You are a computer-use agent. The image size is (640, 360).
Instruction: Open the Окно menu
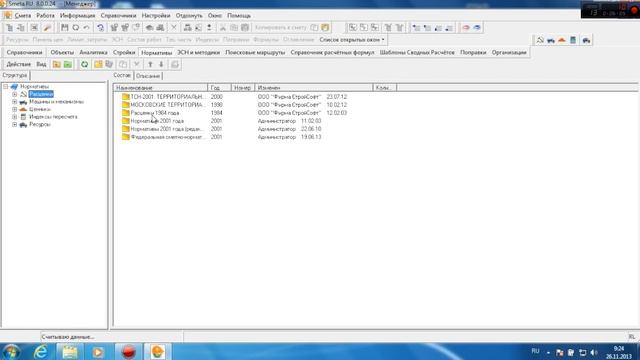(x=215, y=16)
